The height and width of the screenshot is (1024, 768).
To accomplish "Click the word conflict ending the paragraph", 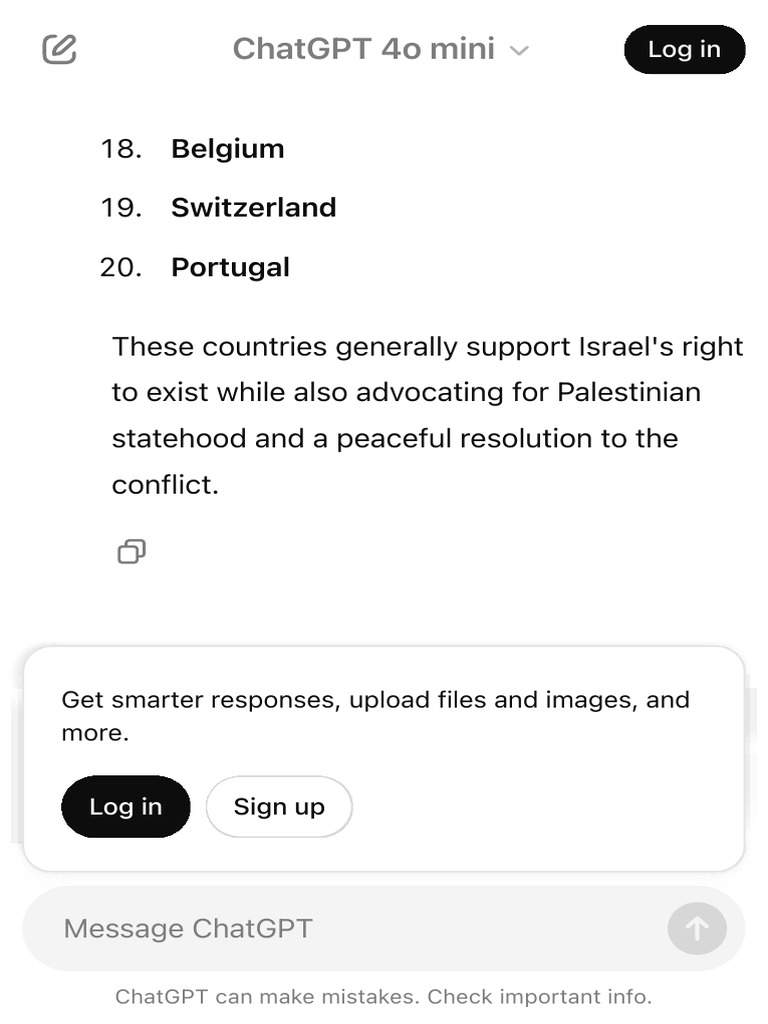I will pos(165,485).
